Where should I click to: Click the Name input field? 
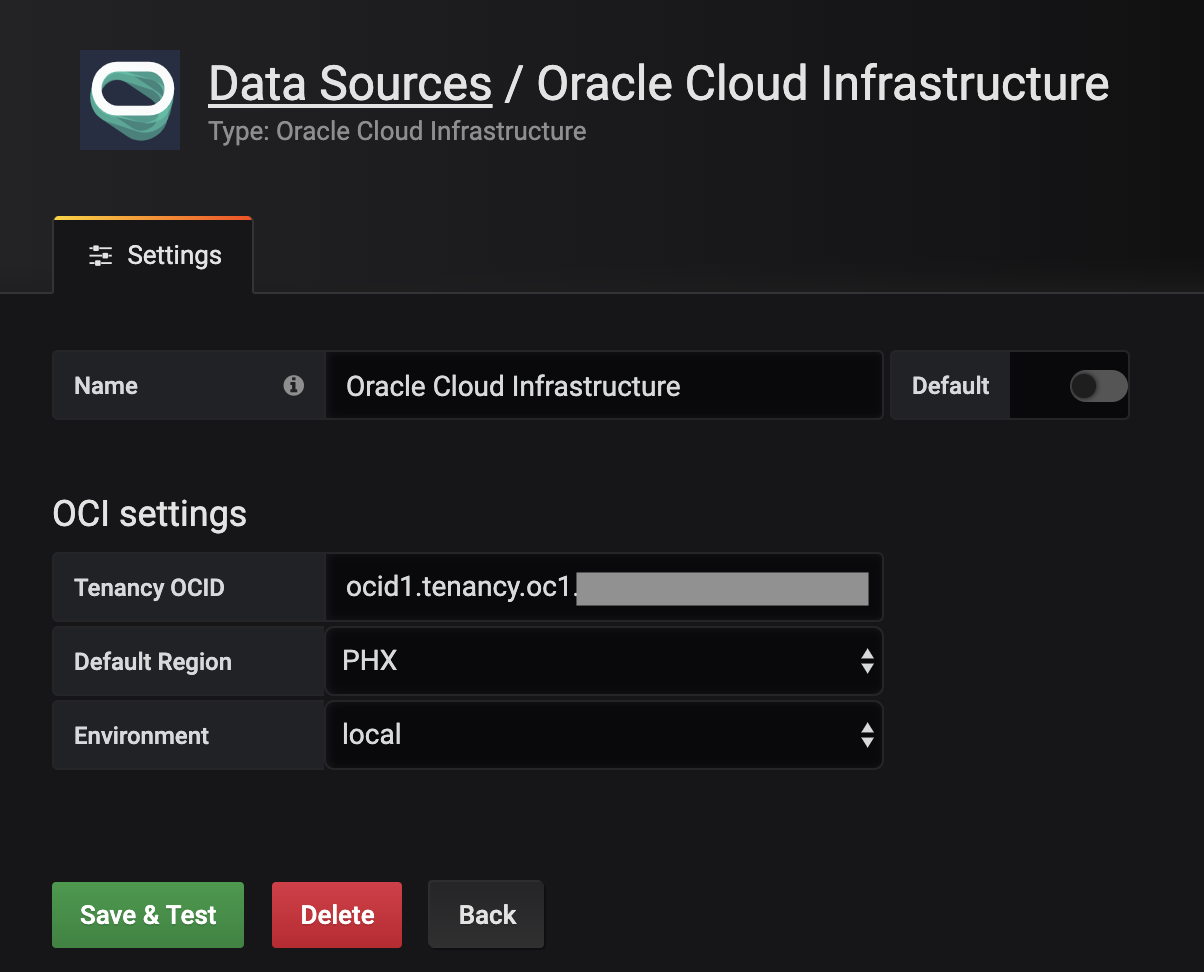click(604, 385)
